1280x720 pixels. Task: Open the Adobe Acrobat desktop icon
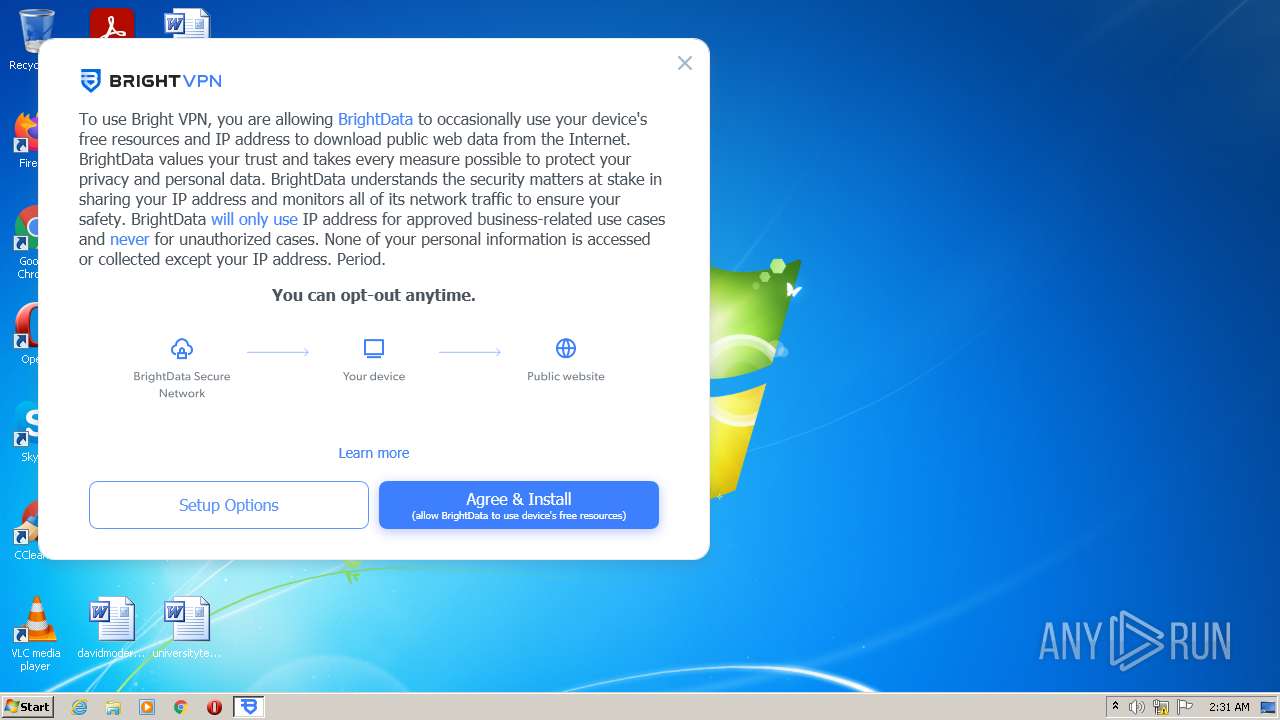111,24
